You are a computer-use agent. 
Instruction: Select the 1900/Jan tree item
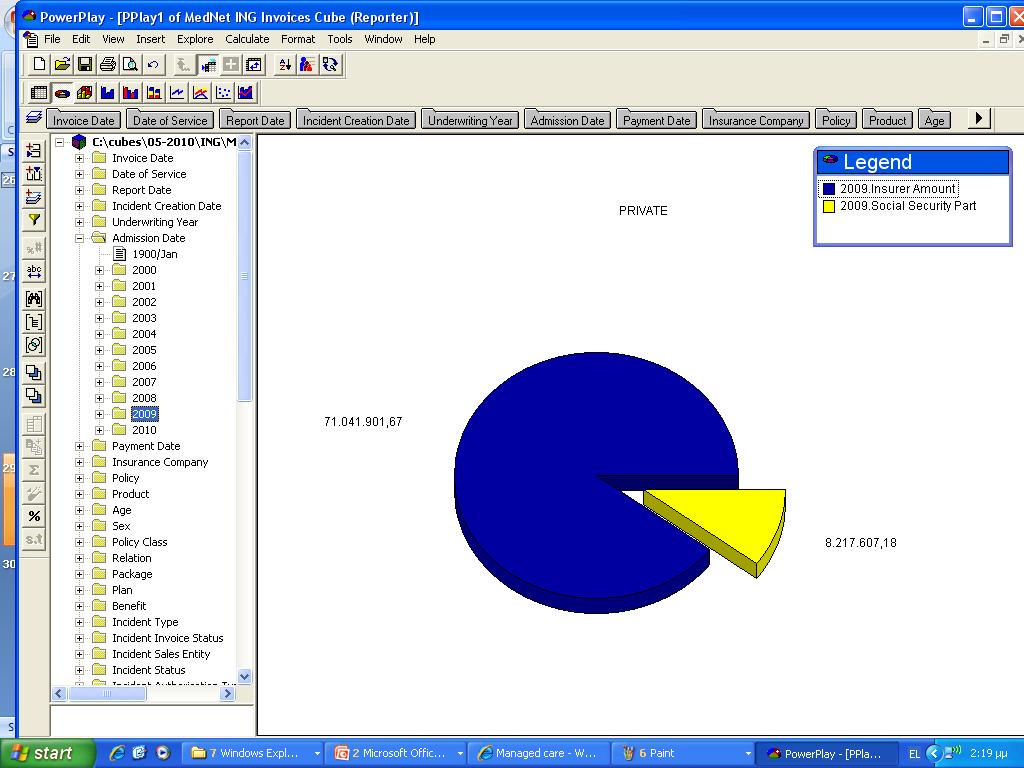[x=154, y=254]
